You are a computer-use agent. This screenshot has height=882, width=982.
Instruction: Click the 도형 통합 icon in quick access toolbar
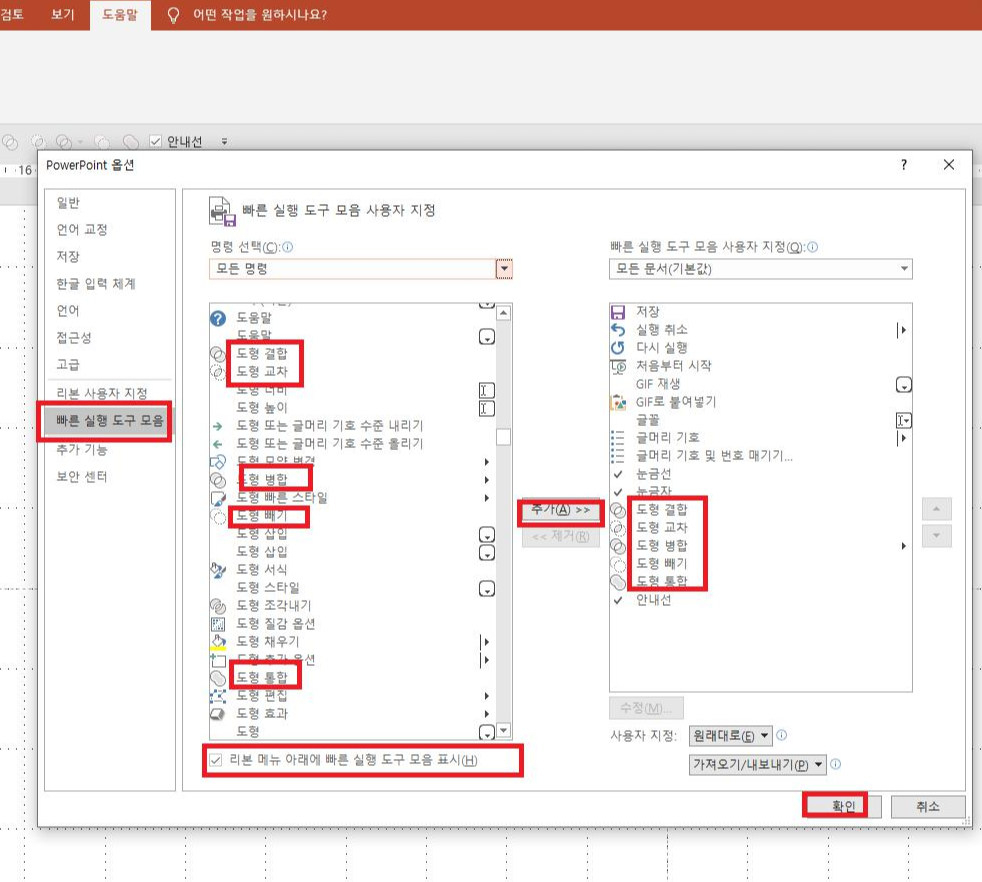pyautogui.click(x=130, y=142)
